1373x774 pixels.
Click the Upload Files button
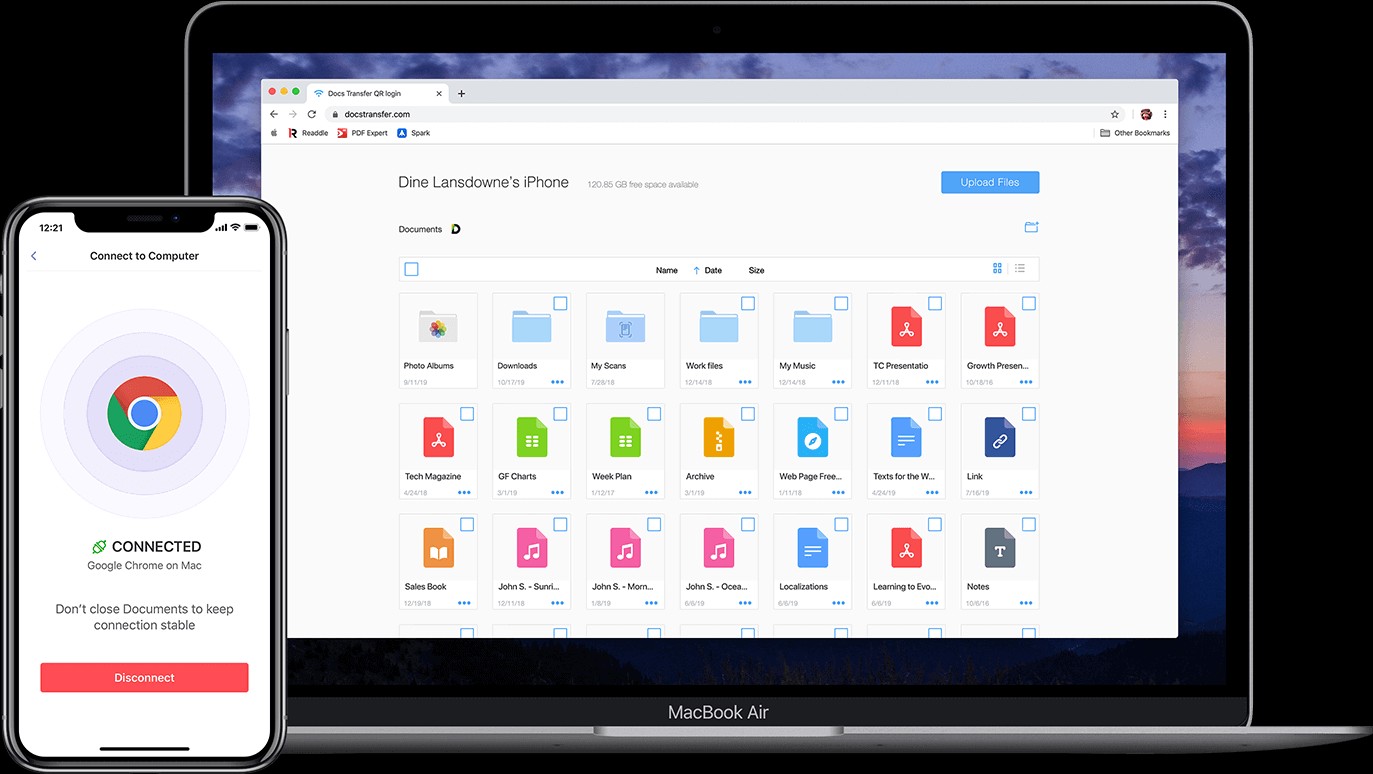pyautogui.click(x=989, y=182)
